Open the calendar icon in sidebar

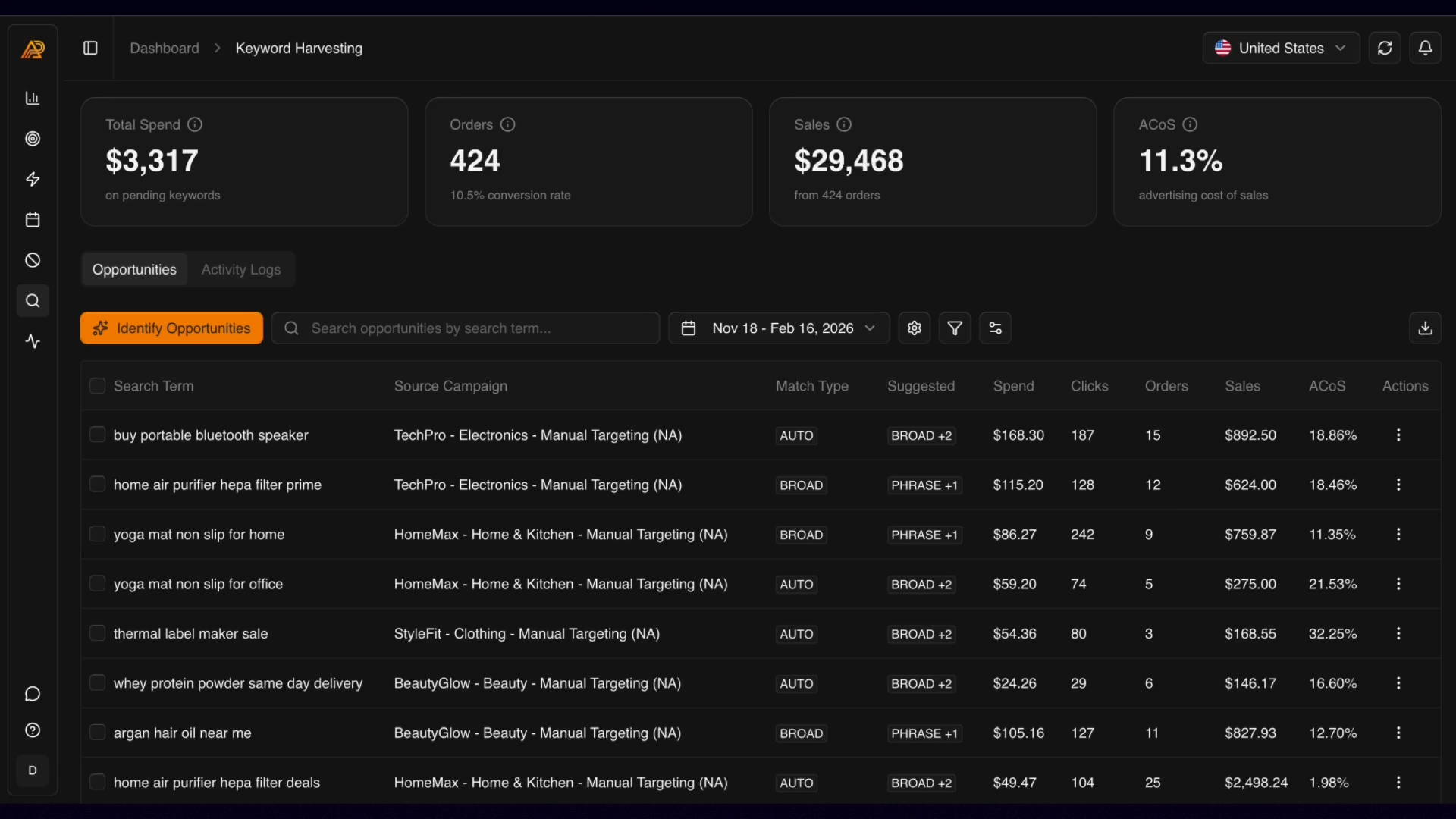tap(33, 220)
